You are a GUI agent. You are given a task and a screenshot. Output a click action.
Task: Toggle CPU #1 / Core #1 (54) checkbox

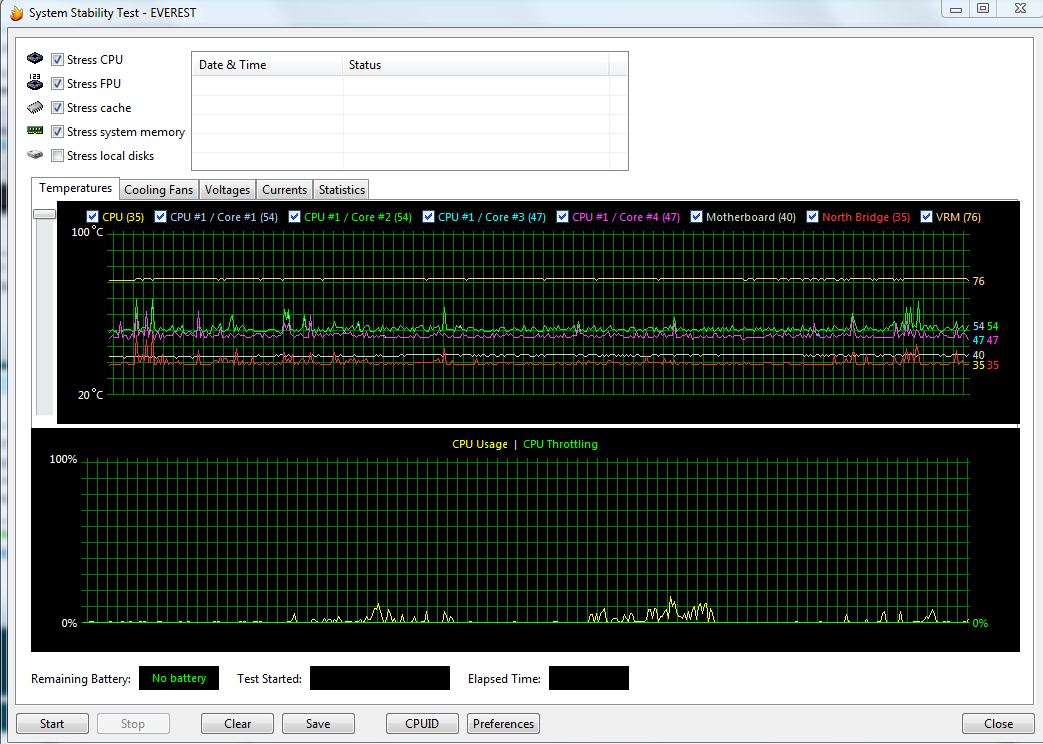coord(160,216)
